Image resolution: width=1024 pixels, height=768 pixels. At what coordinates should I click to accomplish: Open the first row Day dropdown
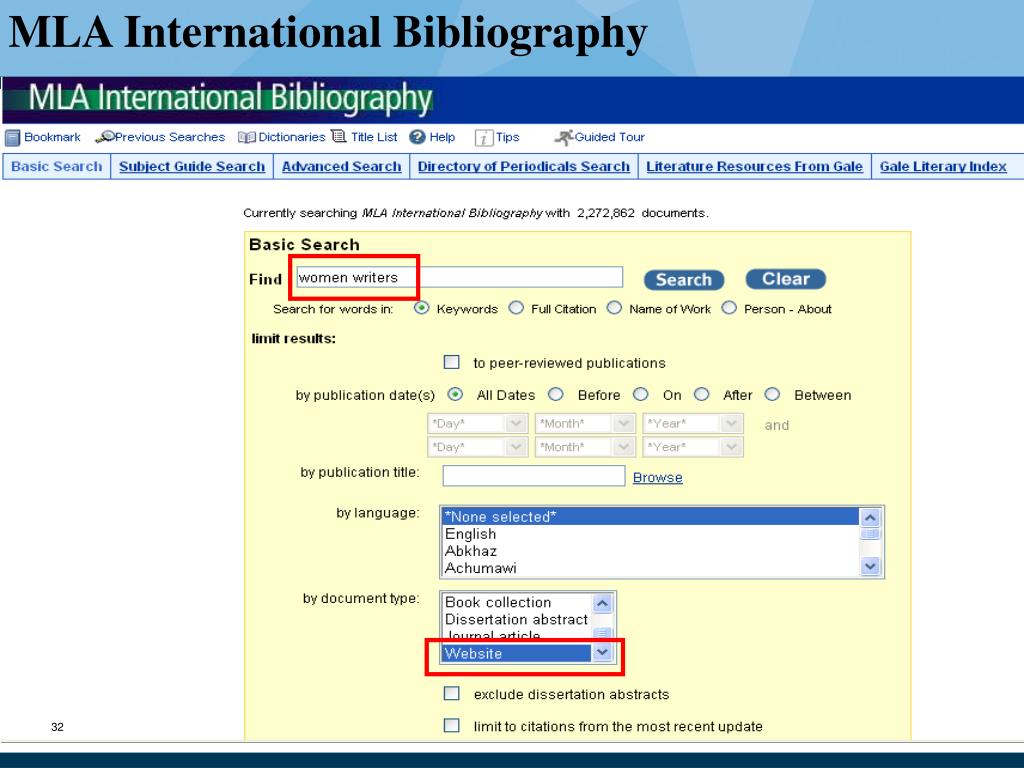tap(477, 423)
